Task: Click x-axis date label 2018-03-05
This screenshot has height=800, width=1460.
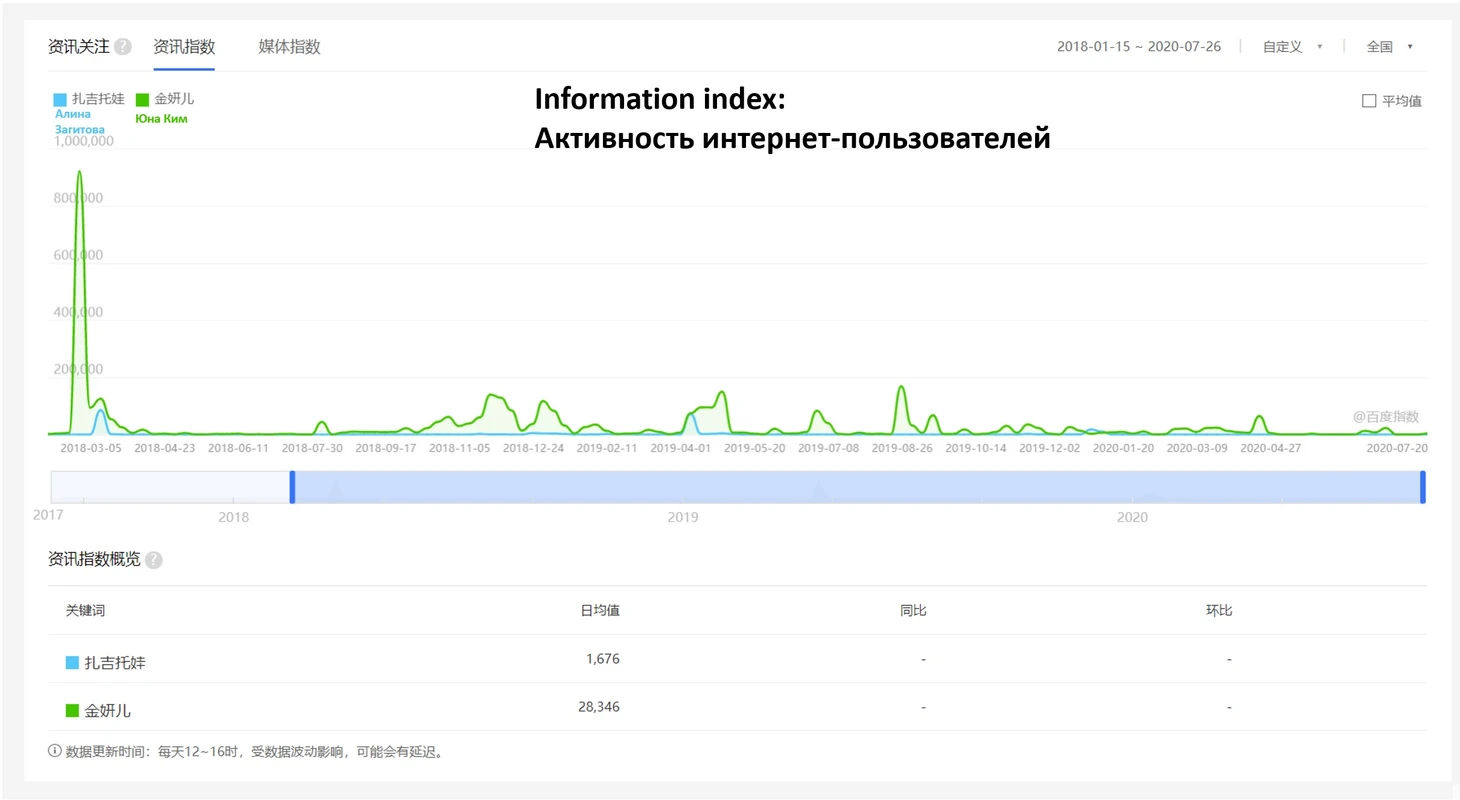Action: pyautogui.click(x=91, y=448)
